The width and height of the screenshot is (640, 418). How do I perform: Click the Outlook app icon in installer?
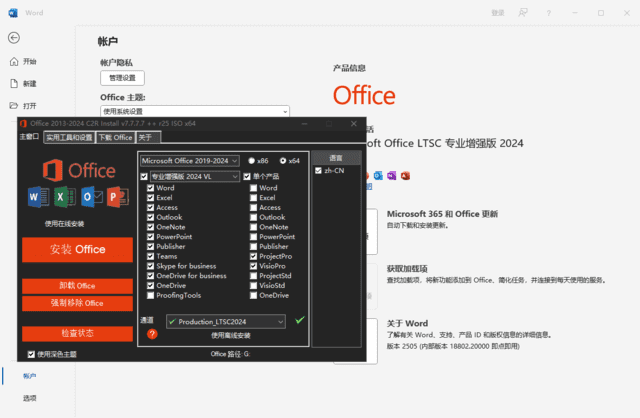[x=91, y=197]
